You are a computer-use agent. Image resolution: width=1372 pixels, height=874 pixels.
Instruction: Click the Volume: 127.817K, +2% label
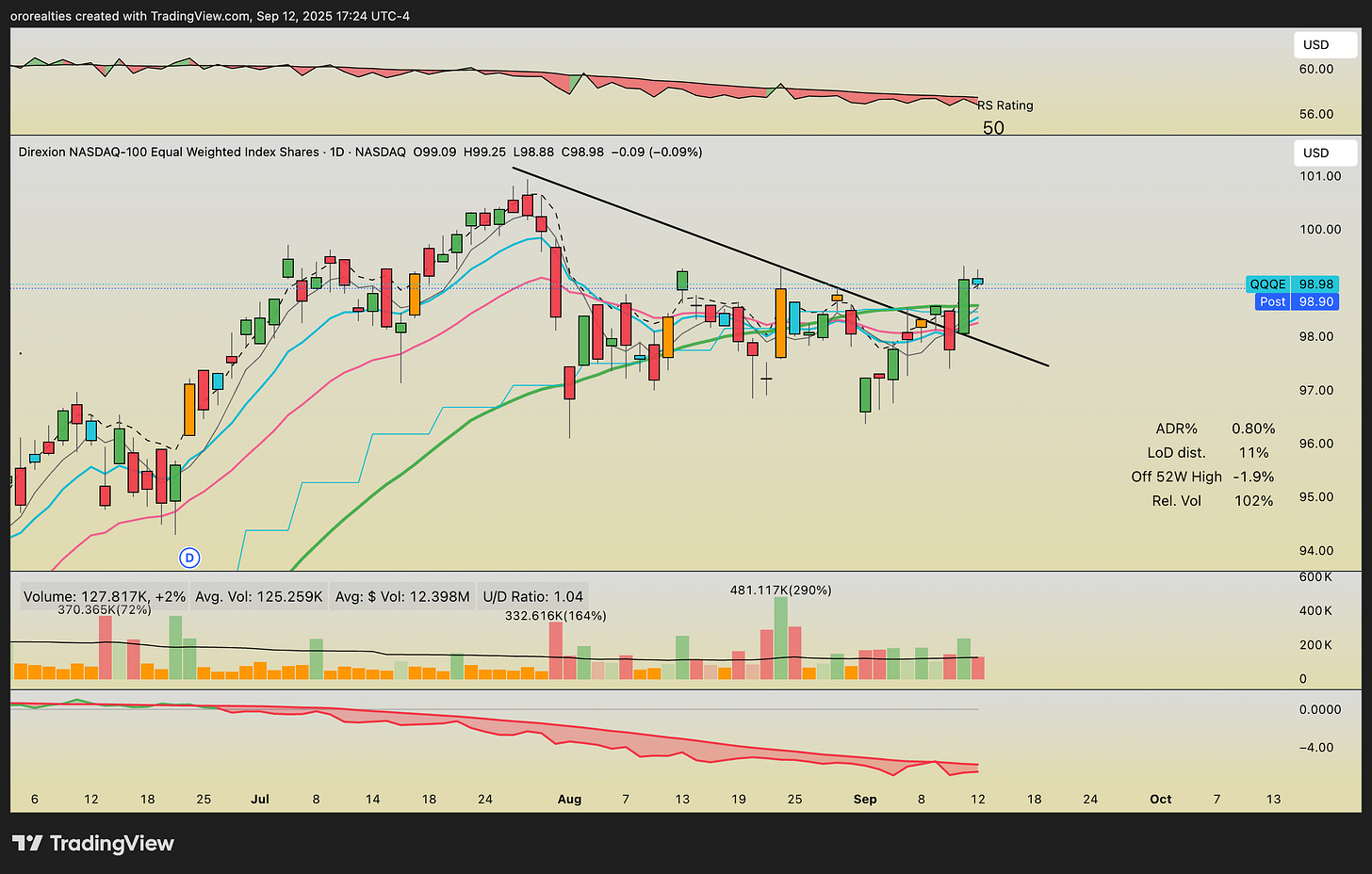(x=104, y=596)
